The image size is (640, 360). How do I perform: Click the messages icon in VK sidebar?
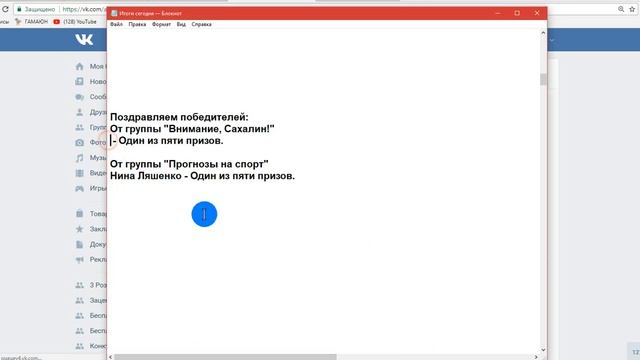click(x=80, y=97)
